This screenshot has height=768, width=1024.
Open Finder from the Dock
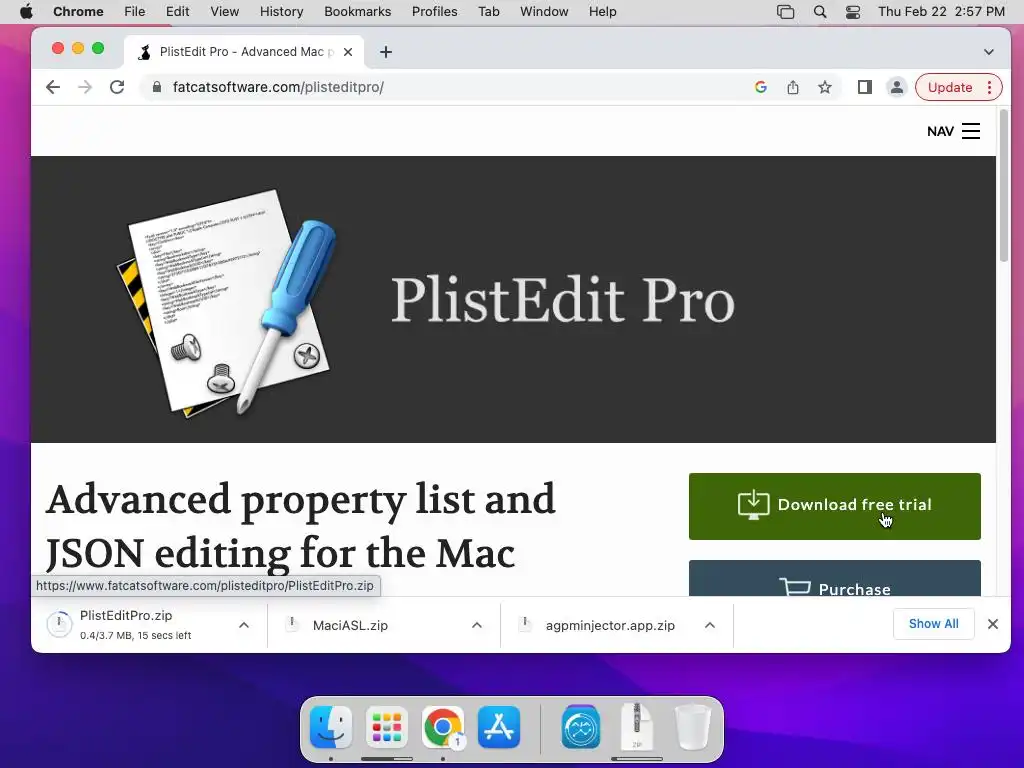(331, 726)
